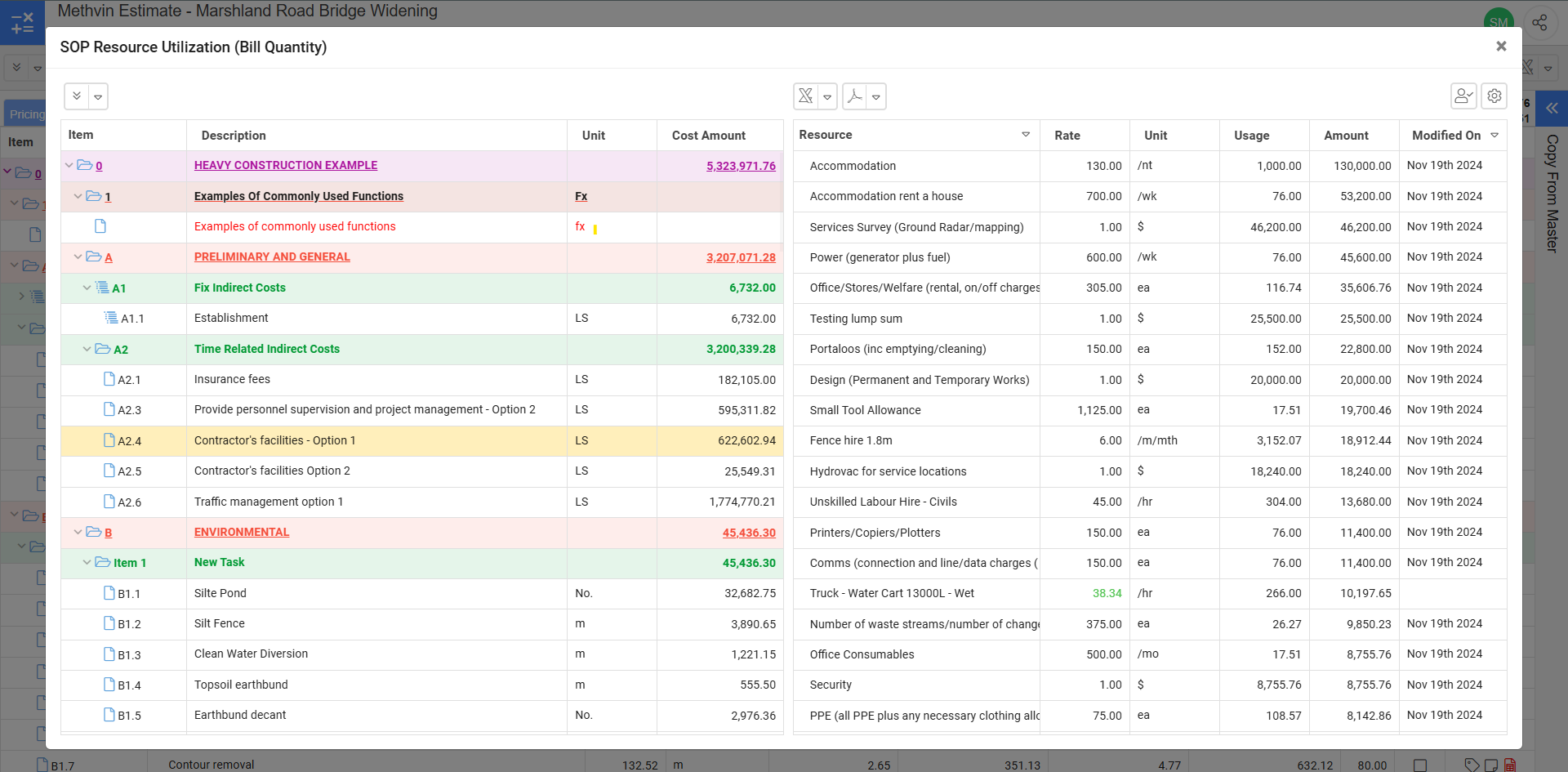
Task: Select the Contractor's facilities - Option 1 row
Action: [274, 441]
